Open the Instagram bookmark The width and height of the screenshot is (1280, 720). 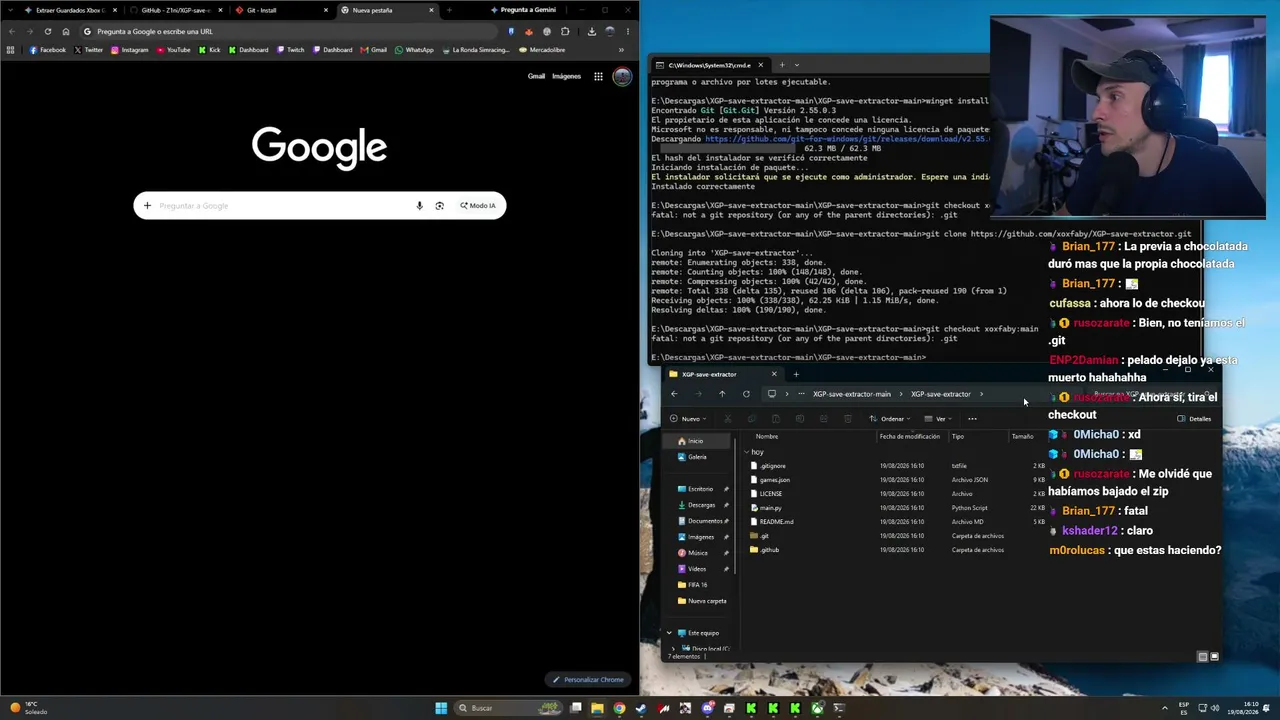pos(130,50)
